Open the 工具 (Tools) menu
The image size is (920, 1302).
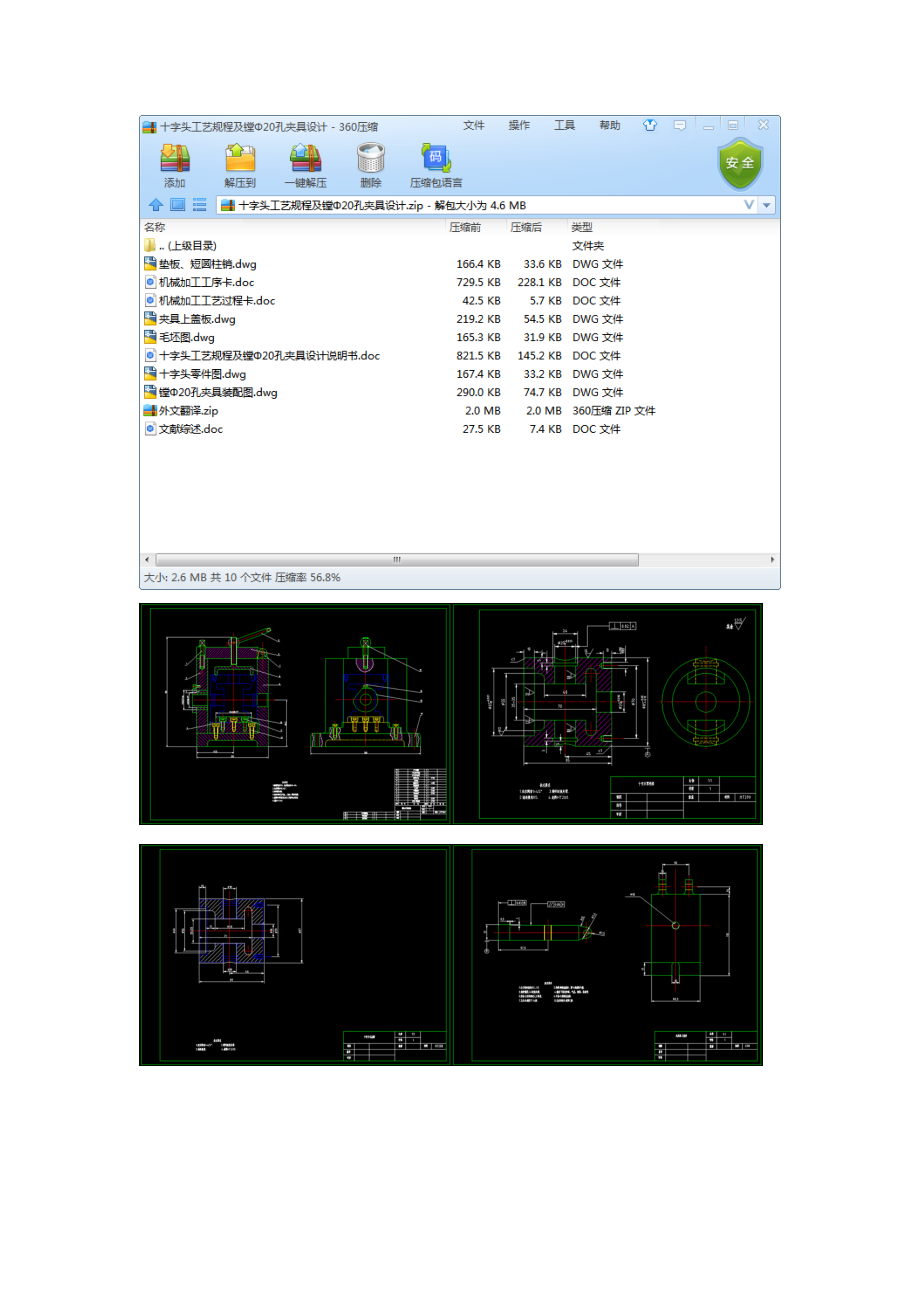click(x=564, y=126)
